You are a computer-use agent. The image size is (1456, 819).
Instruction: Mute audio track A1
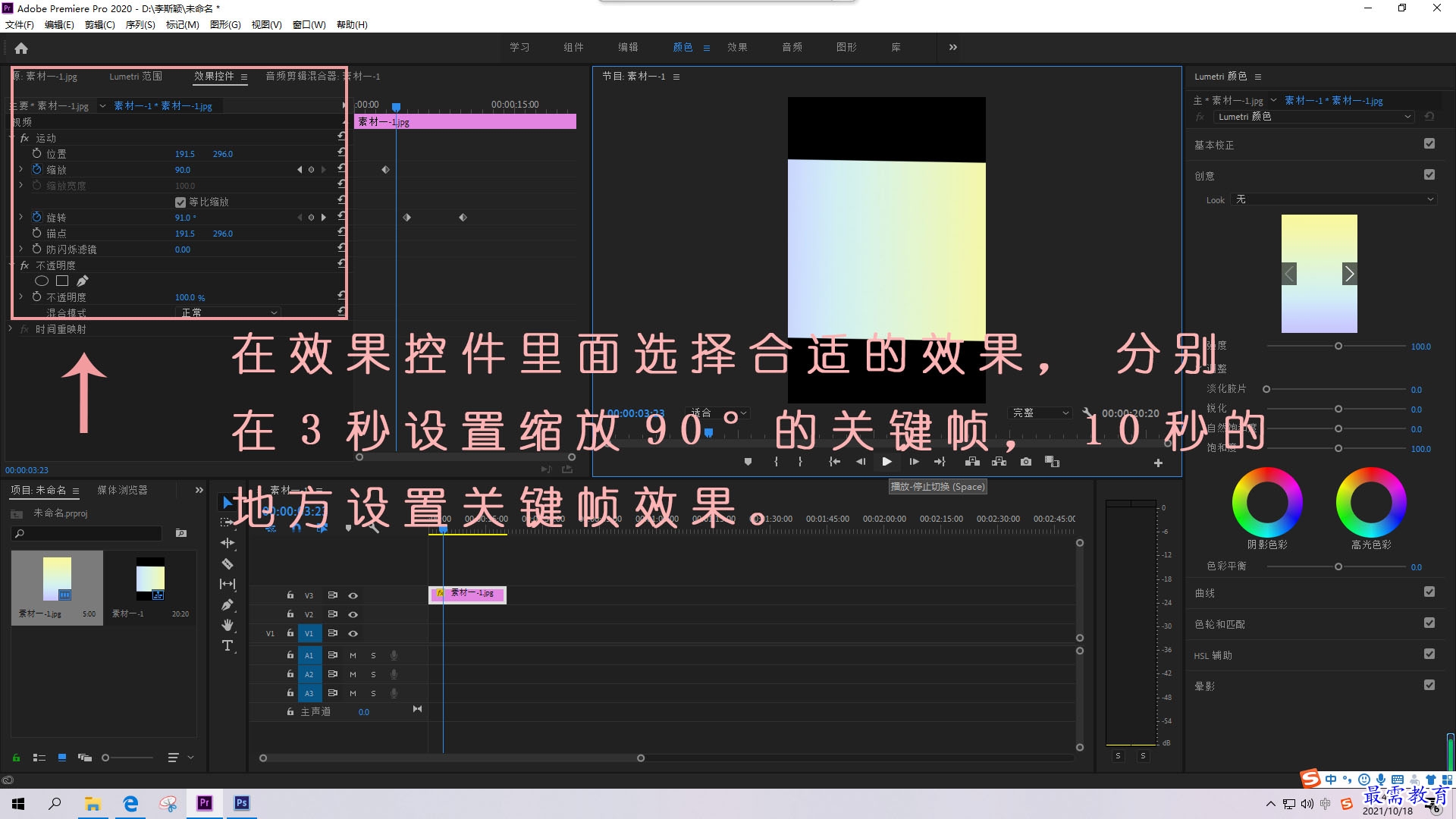click(x=353, y=655)
